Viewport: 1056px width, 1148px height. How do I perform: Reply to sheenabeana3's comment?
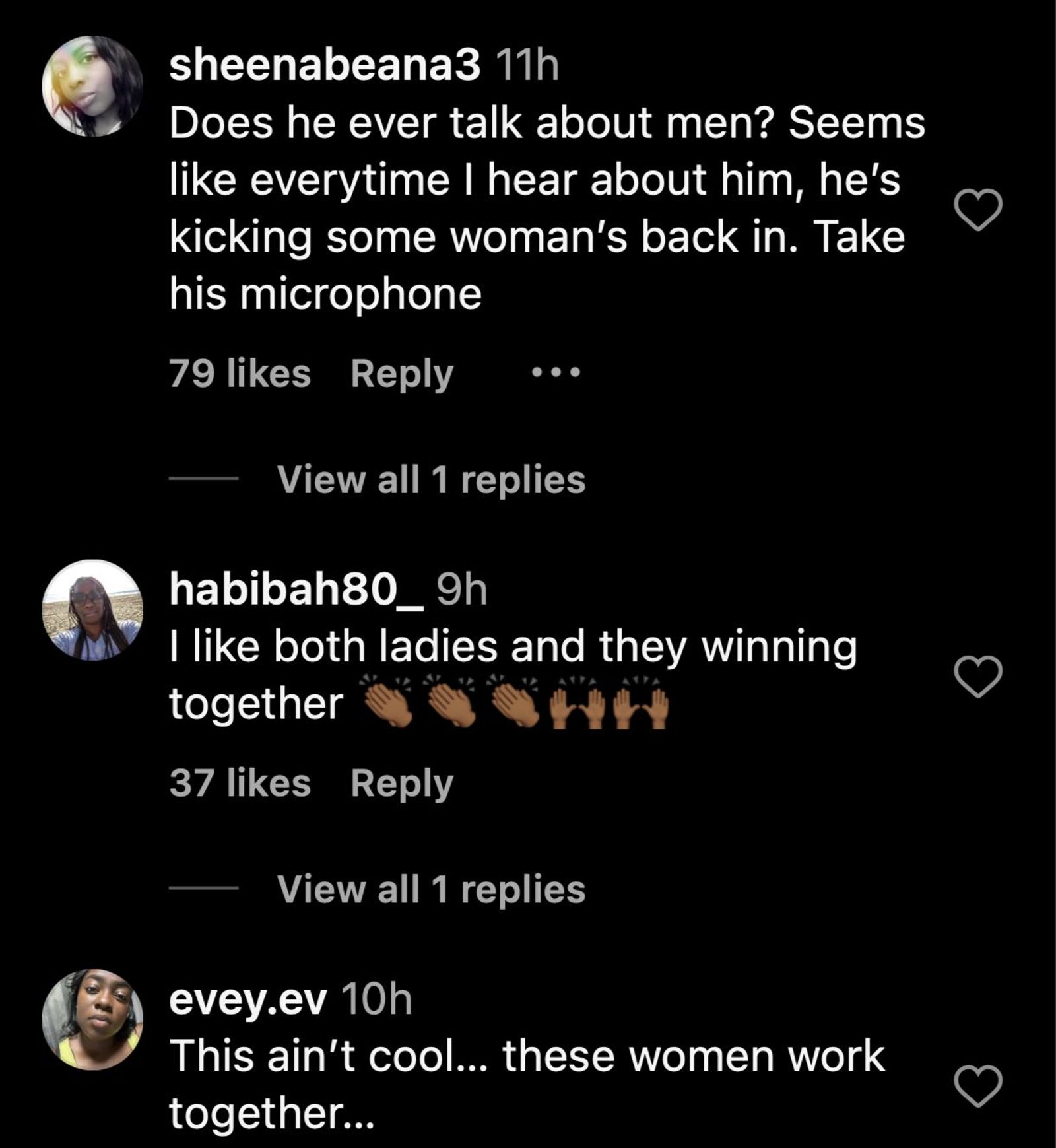click(401, 374)
